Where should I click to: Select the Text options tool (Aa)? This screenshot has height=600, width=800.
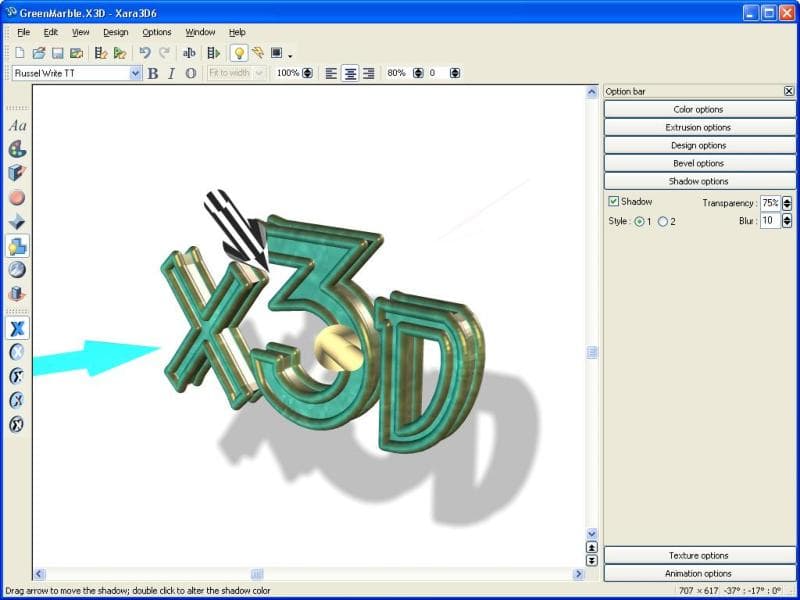(x=17, y=126)
